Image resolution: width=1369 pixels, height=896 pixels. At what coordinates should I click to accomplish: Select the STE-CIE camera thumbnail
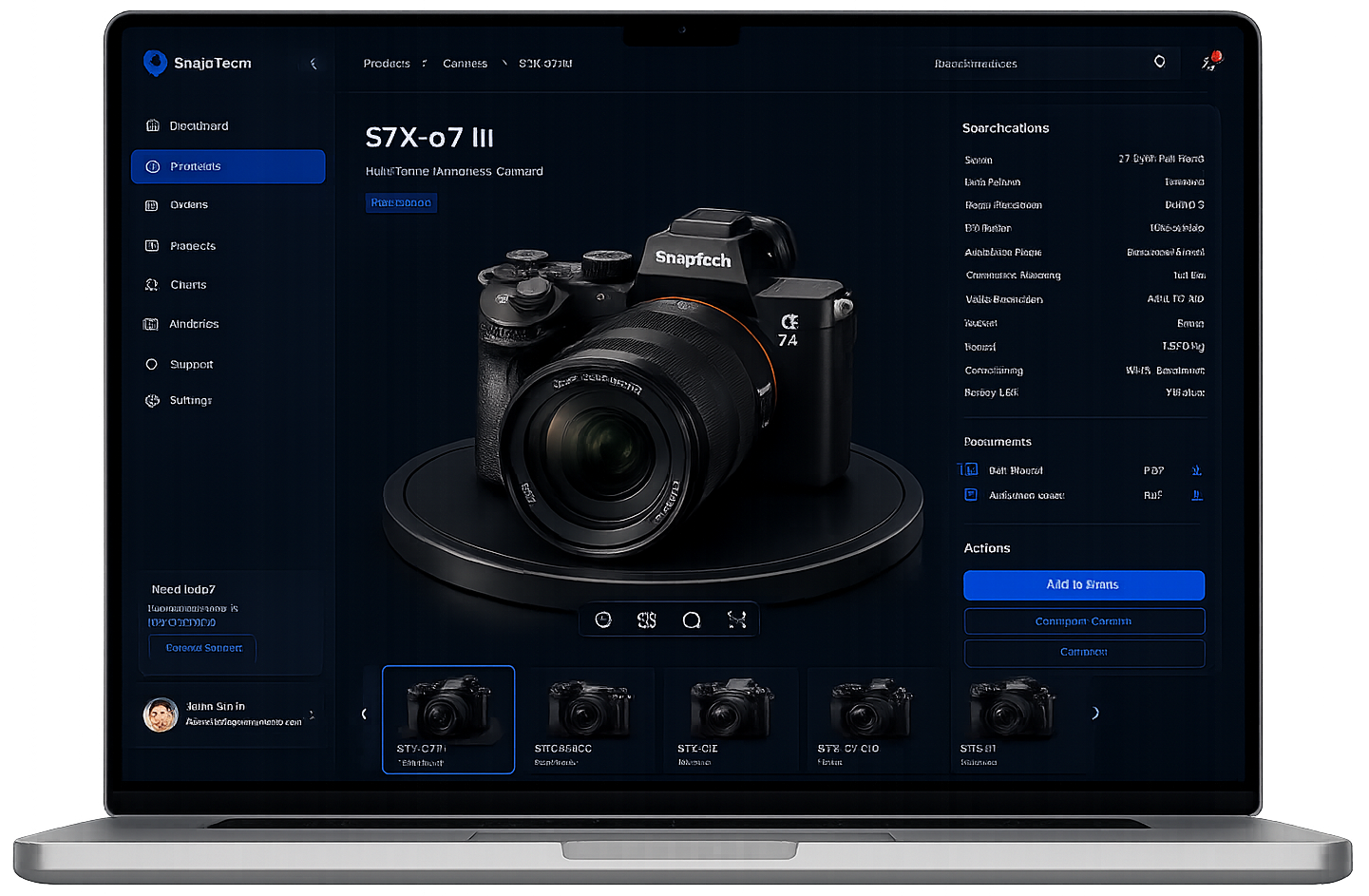click(x=732, y=719)
